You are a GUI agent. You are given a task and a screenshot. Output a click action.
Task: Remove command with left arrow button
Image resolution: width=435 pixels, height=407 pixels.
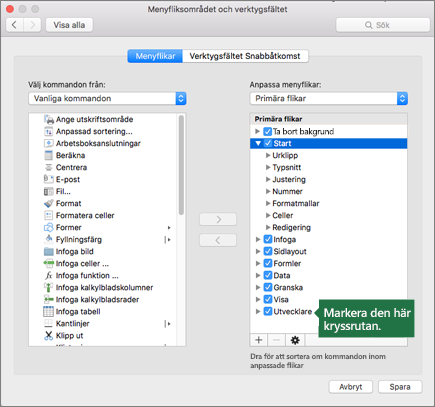218,240
